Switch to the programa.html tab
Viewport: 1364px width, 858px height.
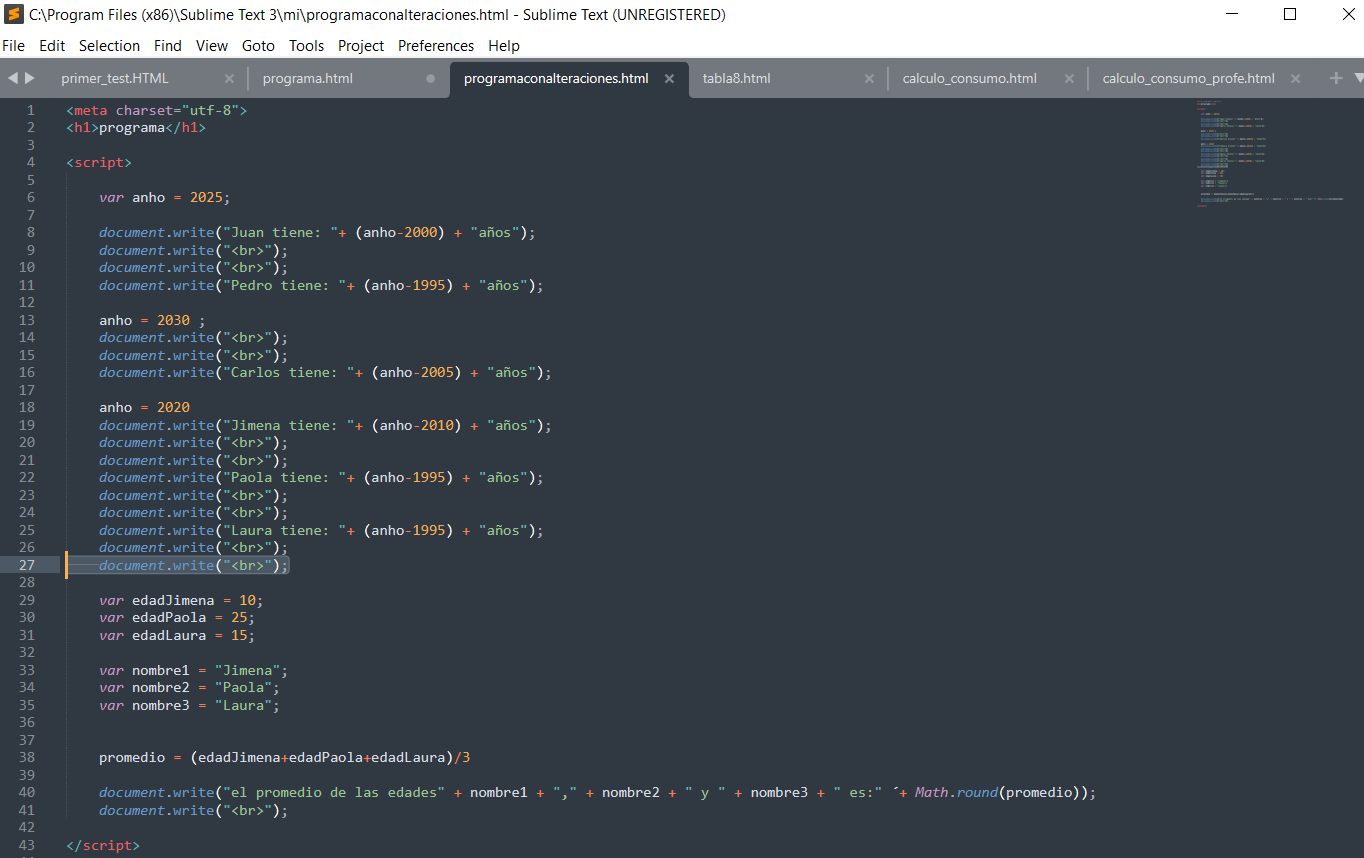pyautogui.click(x=308, y=78)
